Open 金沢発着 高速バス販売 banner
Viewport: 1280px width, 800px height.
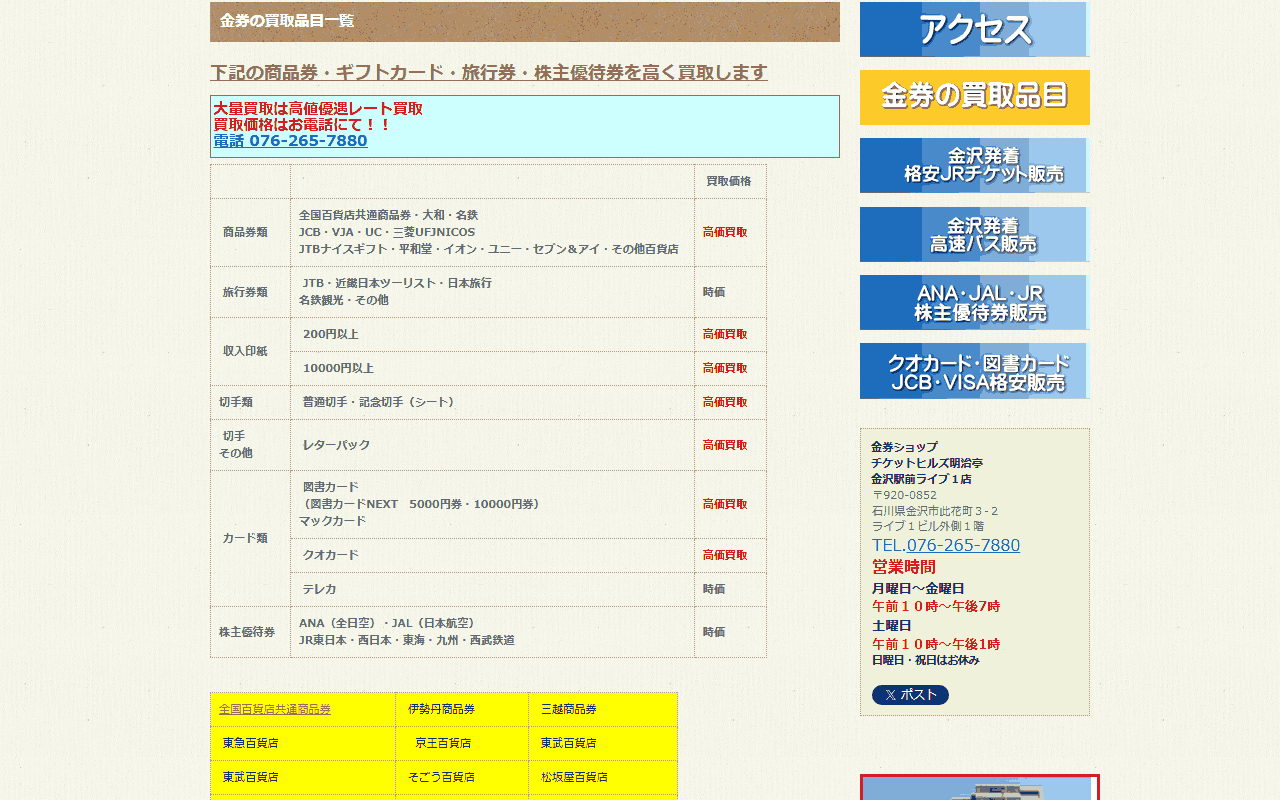974,234
